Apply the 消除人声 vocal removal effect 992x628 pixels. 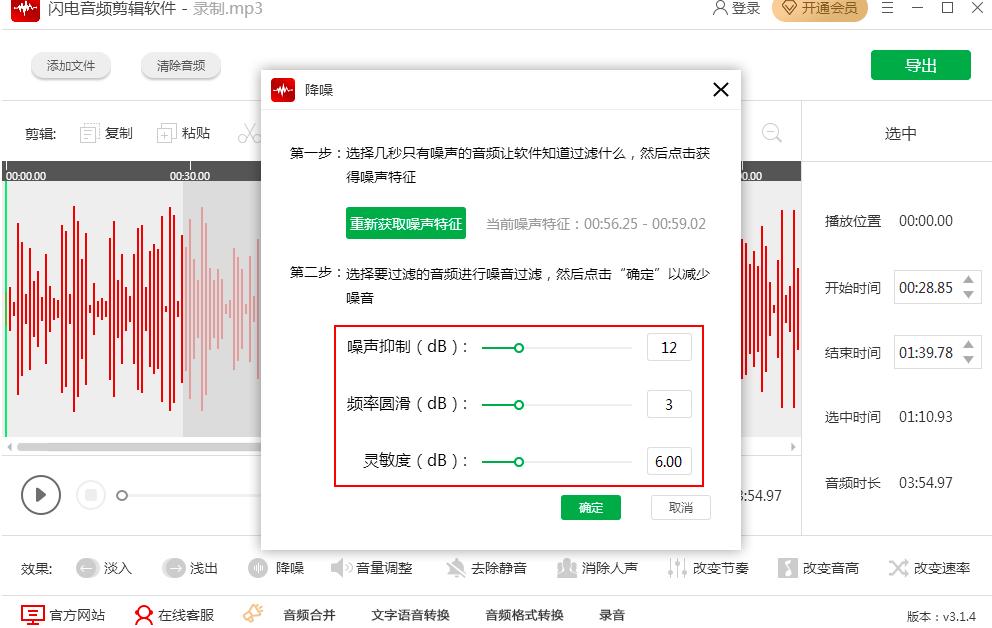point(597,568)
